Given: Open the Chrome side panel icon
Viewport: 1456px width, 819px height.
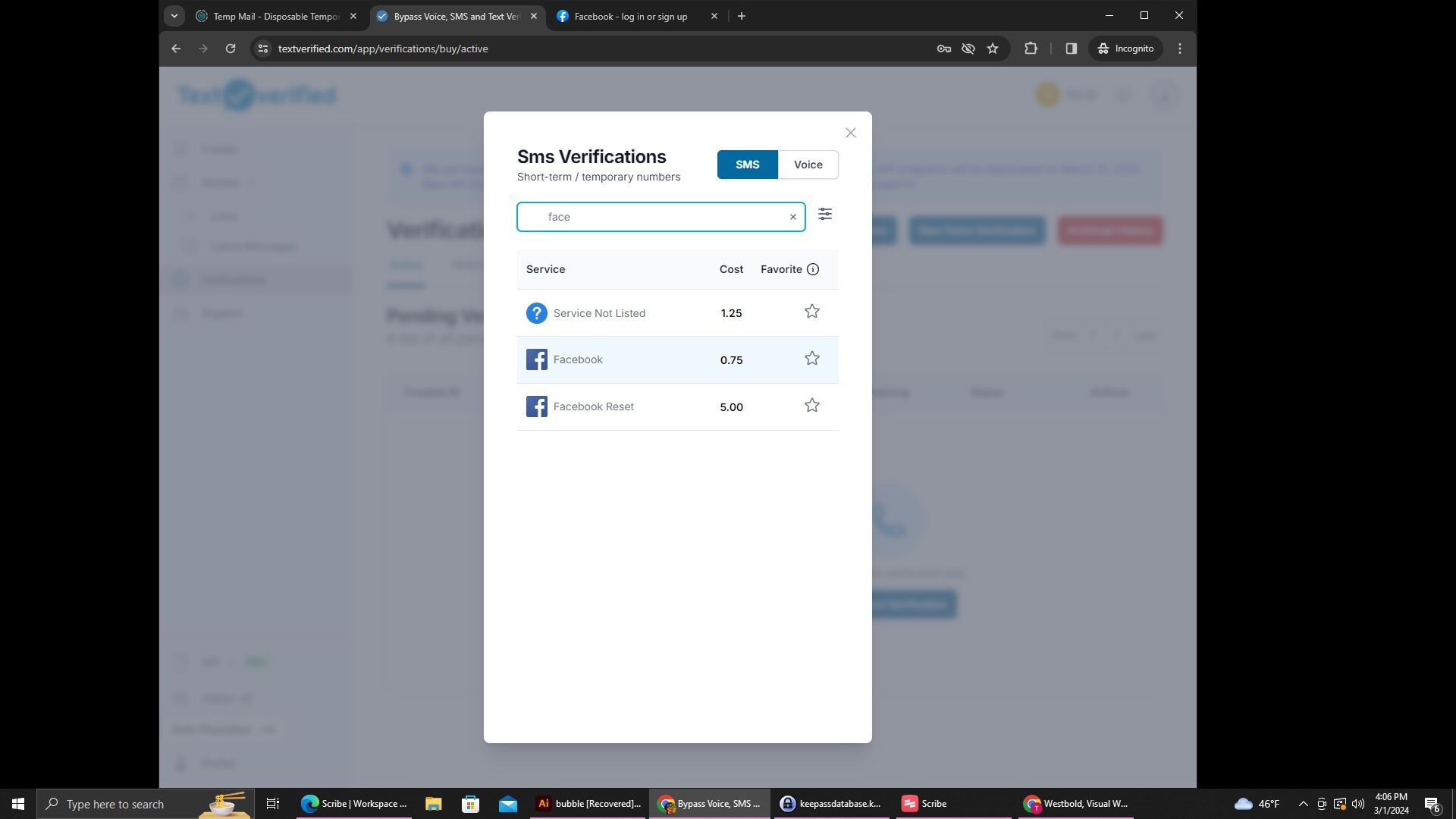Looking at the screenshot, I should 1071,48.
